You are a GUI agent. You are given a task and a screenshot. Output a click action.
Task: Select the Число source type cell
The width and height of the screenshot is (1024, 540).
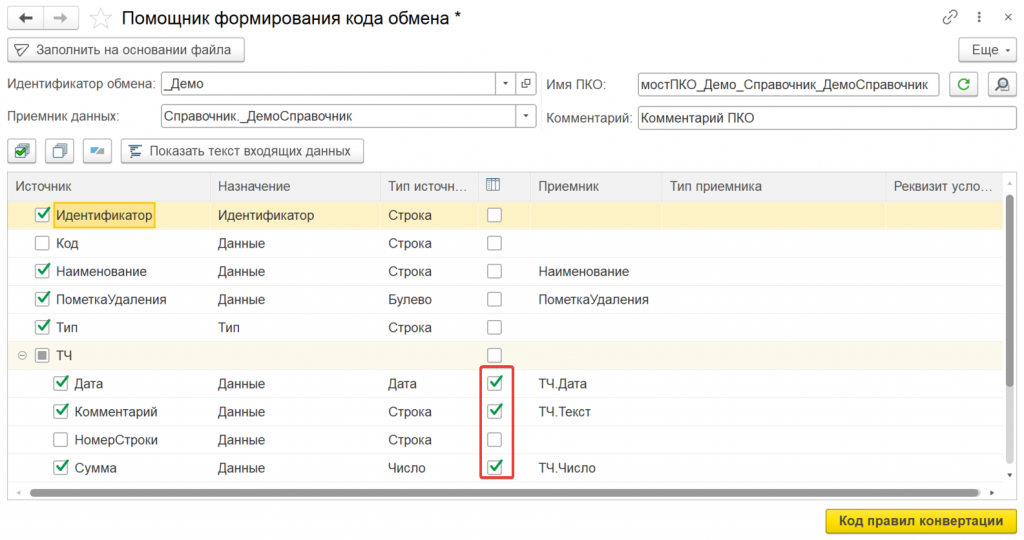pyautogui.click(x=429, y=468)
